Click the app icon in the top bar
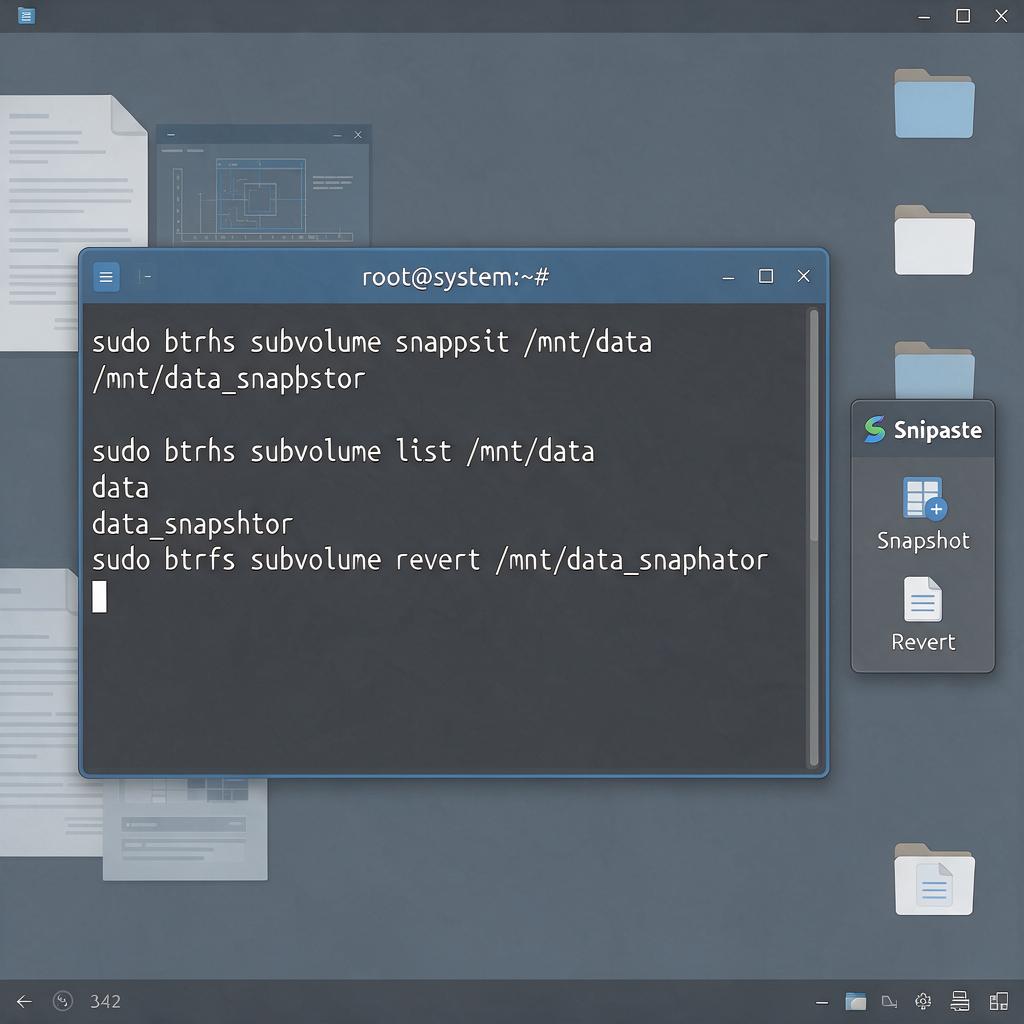Screen dimensions: 1024x1024 [x=26, y=15]
